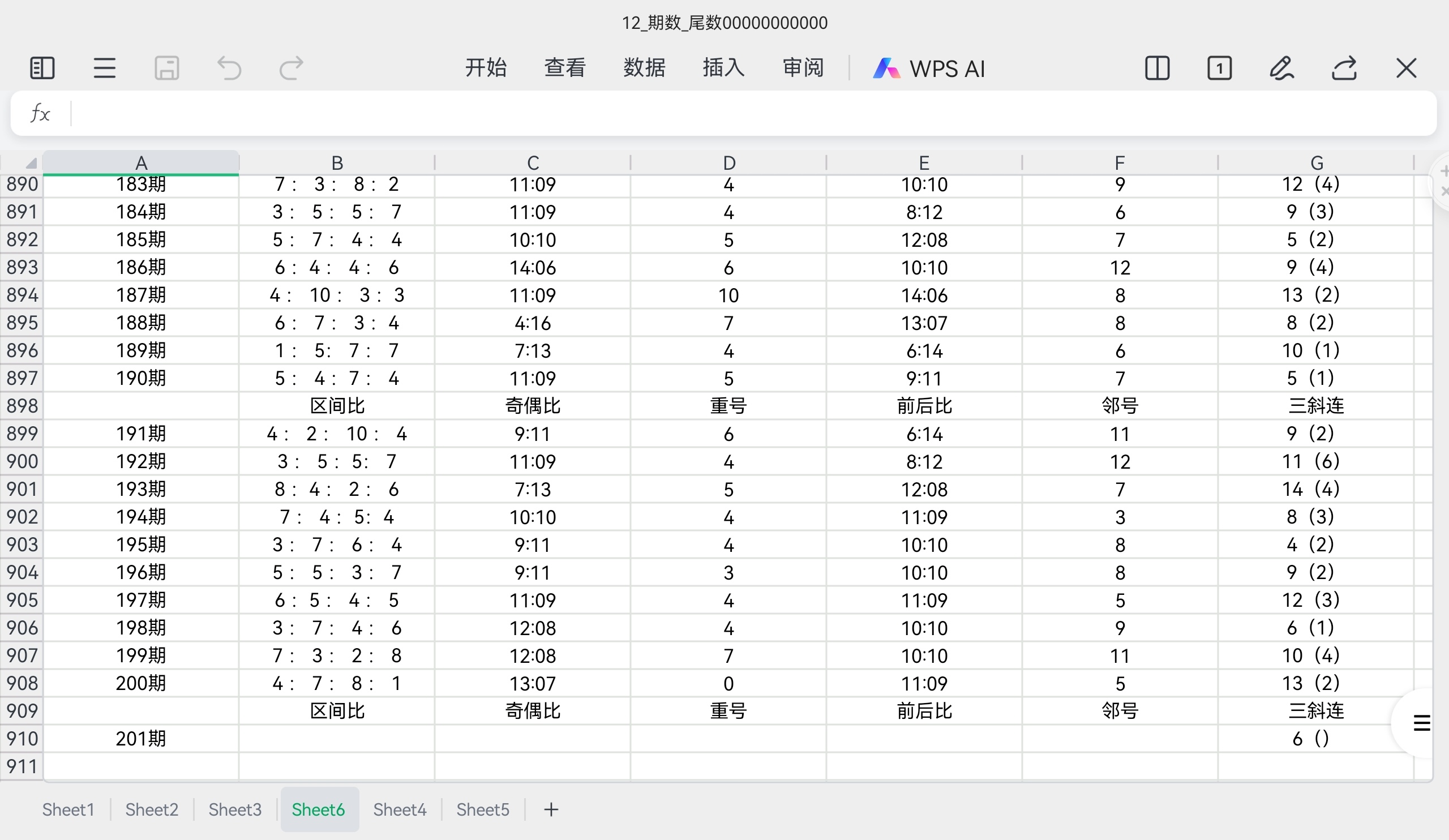Image resolution: width=1449 pixels, height=840 pixels.
Task: Share the spreadsheet via share icon
Action: pos(1344,68)
